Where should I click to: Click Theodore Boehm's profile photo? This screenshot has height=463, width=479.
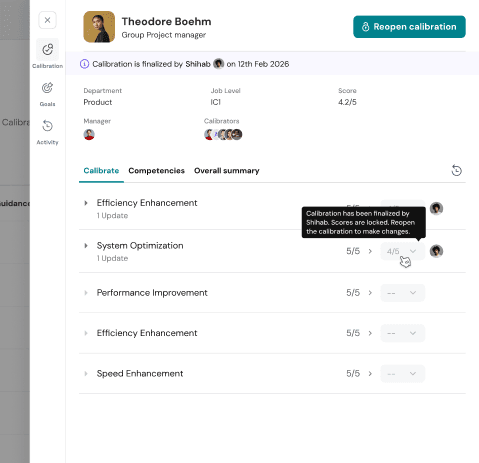click(x=99, y=27)
